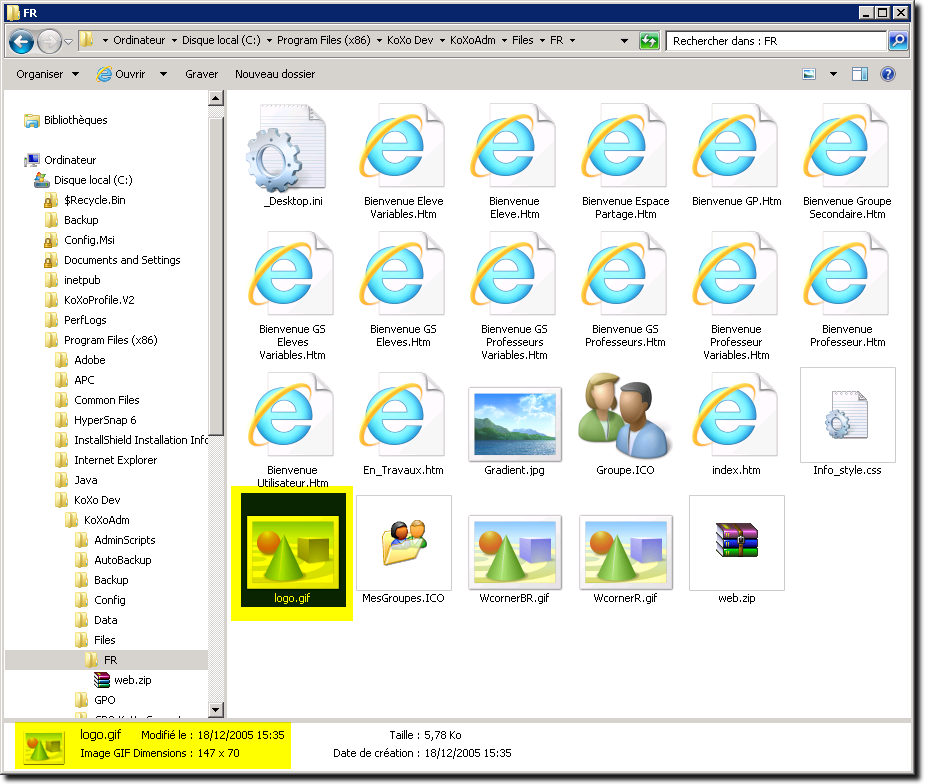
Task: Select Bibliothèques in the navigation tree
Action: coord(76,120)
